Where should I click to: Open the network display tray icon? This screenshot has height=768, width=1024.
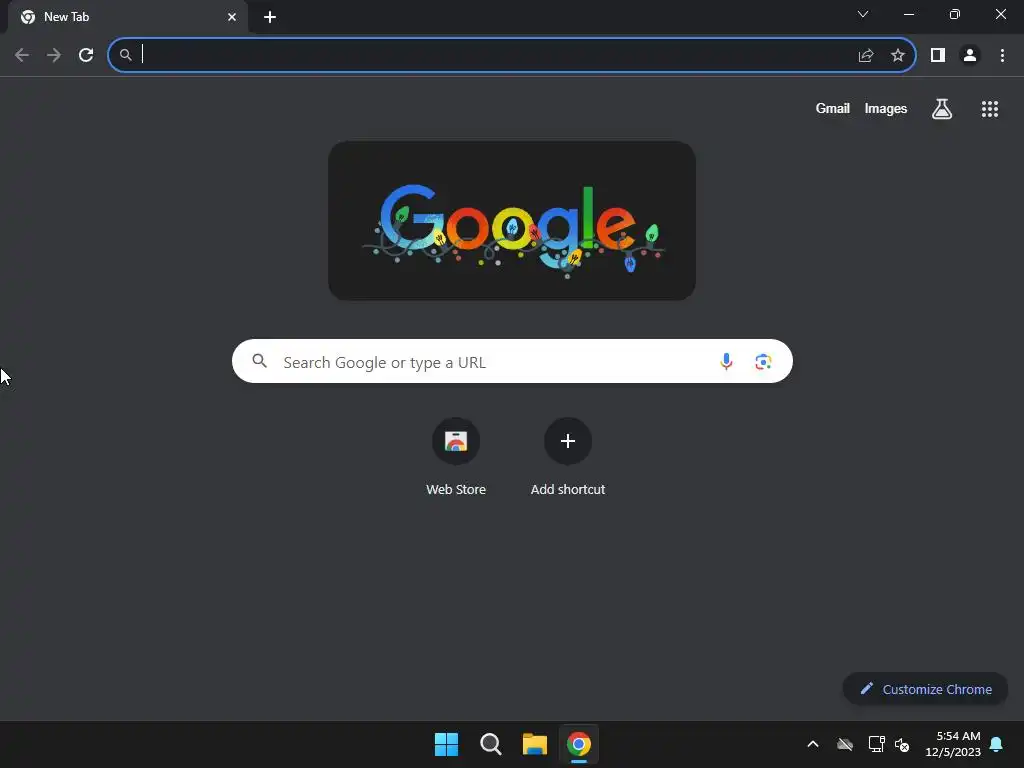[x=876, y=744]
